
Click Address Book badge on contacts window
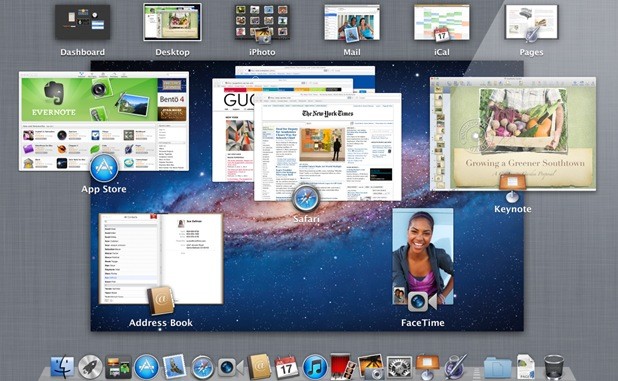160,301
